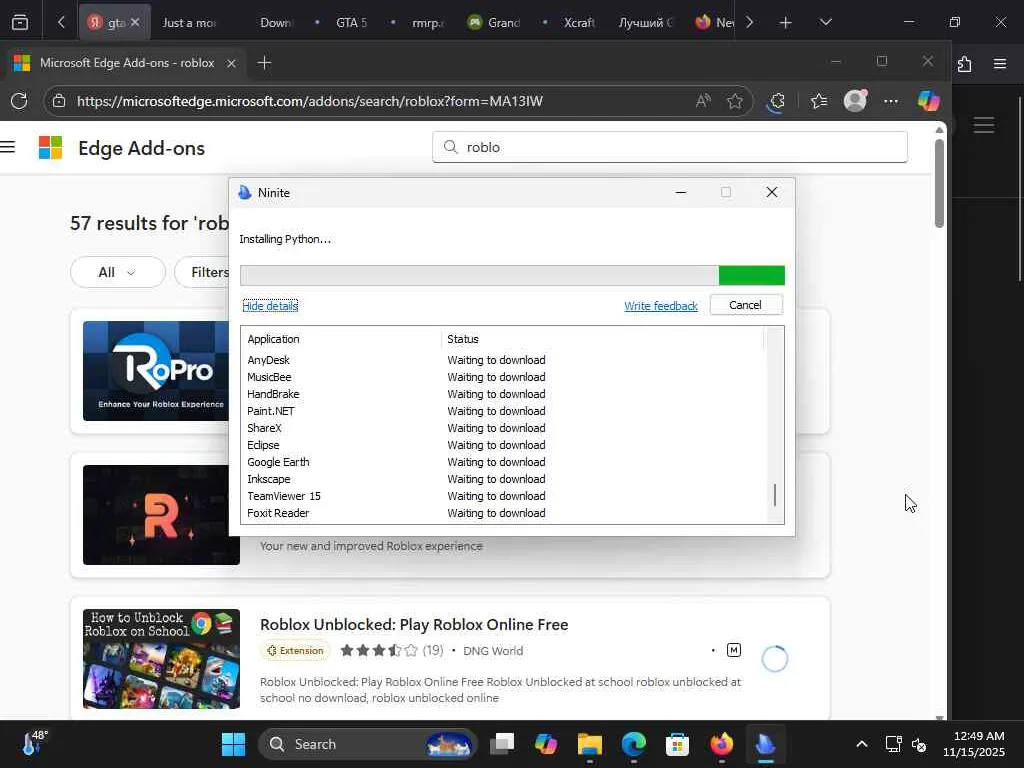Image resolution: width=1024 pixels, height=768 pixels.
Task: Open the background browser's hamburger menu
Action: pos(1000,63)
